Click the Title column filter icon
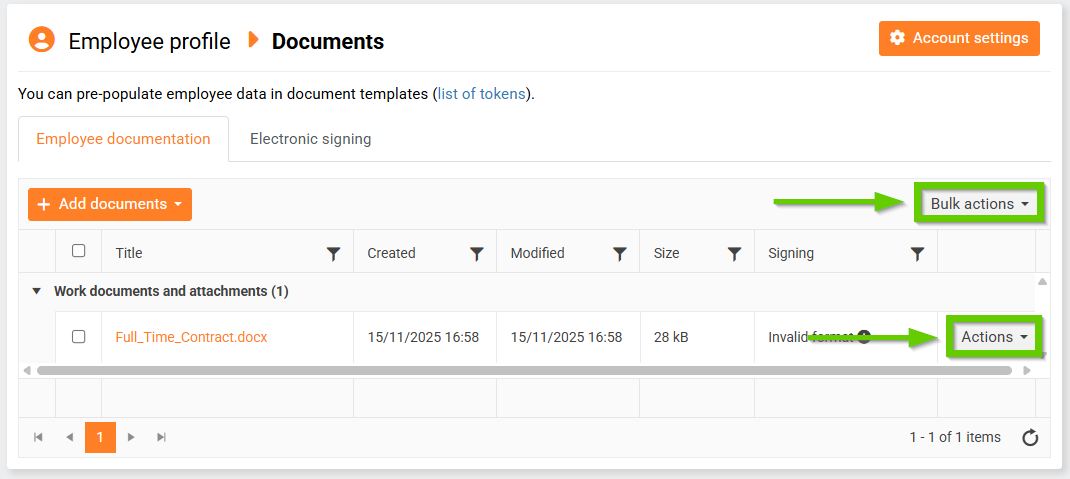 (334, 254)
